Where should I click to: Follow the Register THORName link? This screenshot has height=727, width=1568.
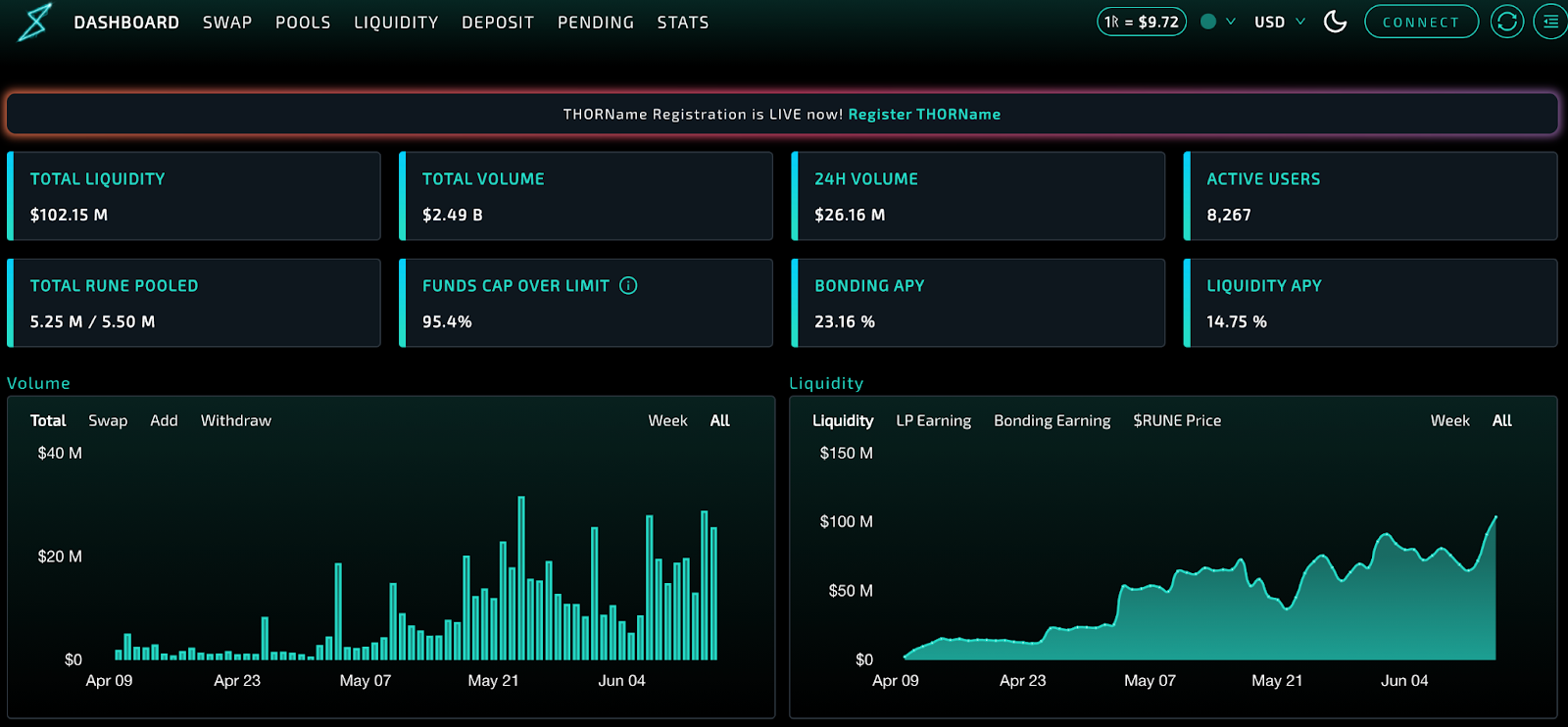pos(924,115)
